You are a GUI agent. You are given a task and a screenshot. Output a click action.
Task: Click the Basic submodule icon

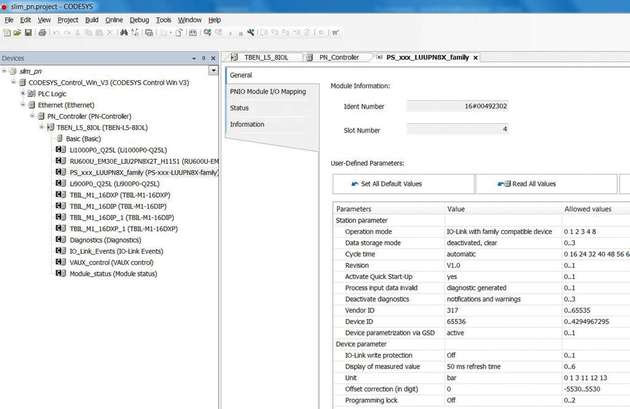click(x=59, y=139)
